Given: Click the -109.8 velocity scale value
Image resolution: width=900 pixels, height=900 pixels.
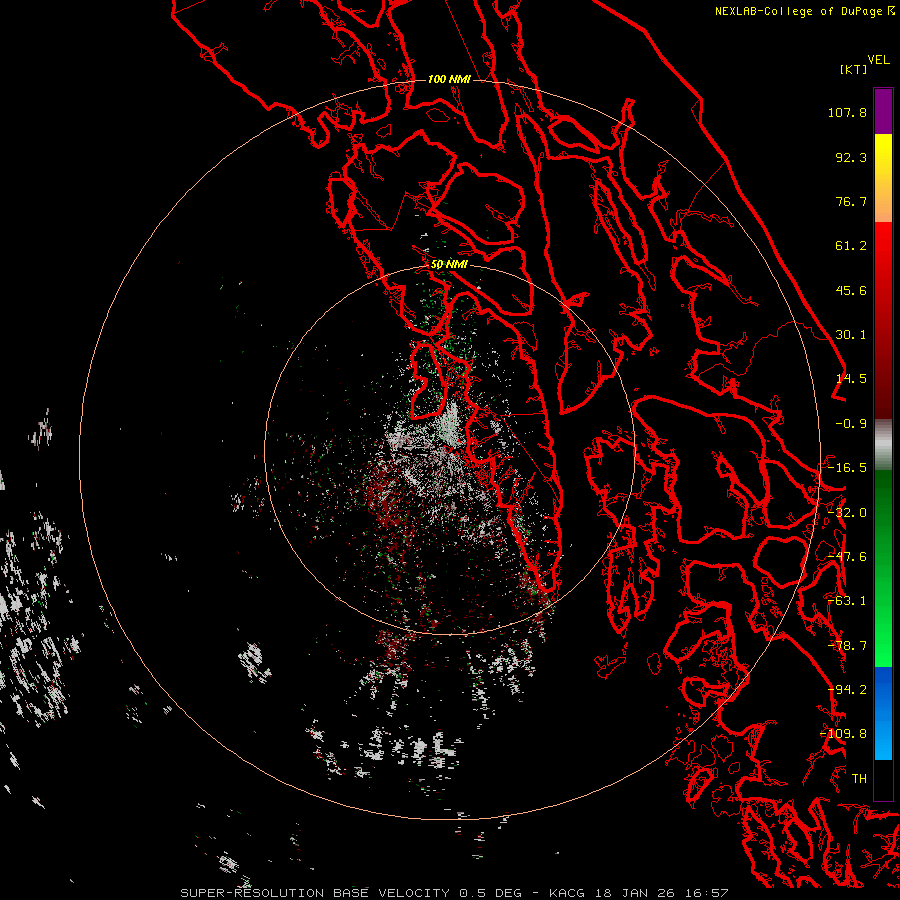Looking at the screenshot, I should (844, 734).
